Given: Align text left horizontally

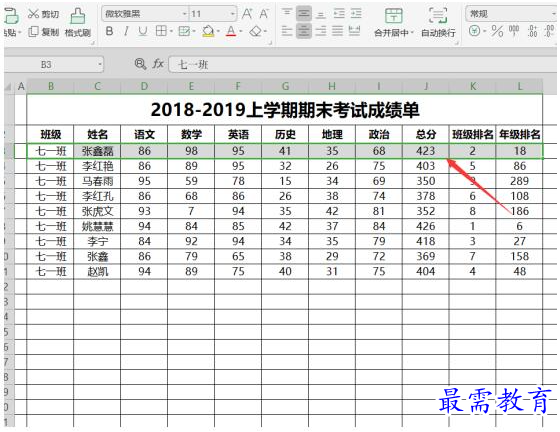Looking at the screenshot, I should (286, 31).
